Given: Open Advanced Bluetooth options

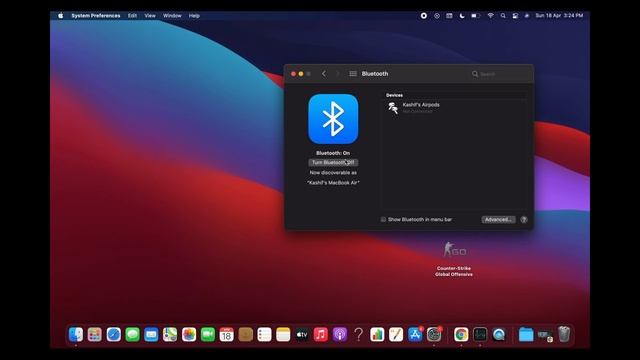Looking at the screenshot, I should coord(498,220).
